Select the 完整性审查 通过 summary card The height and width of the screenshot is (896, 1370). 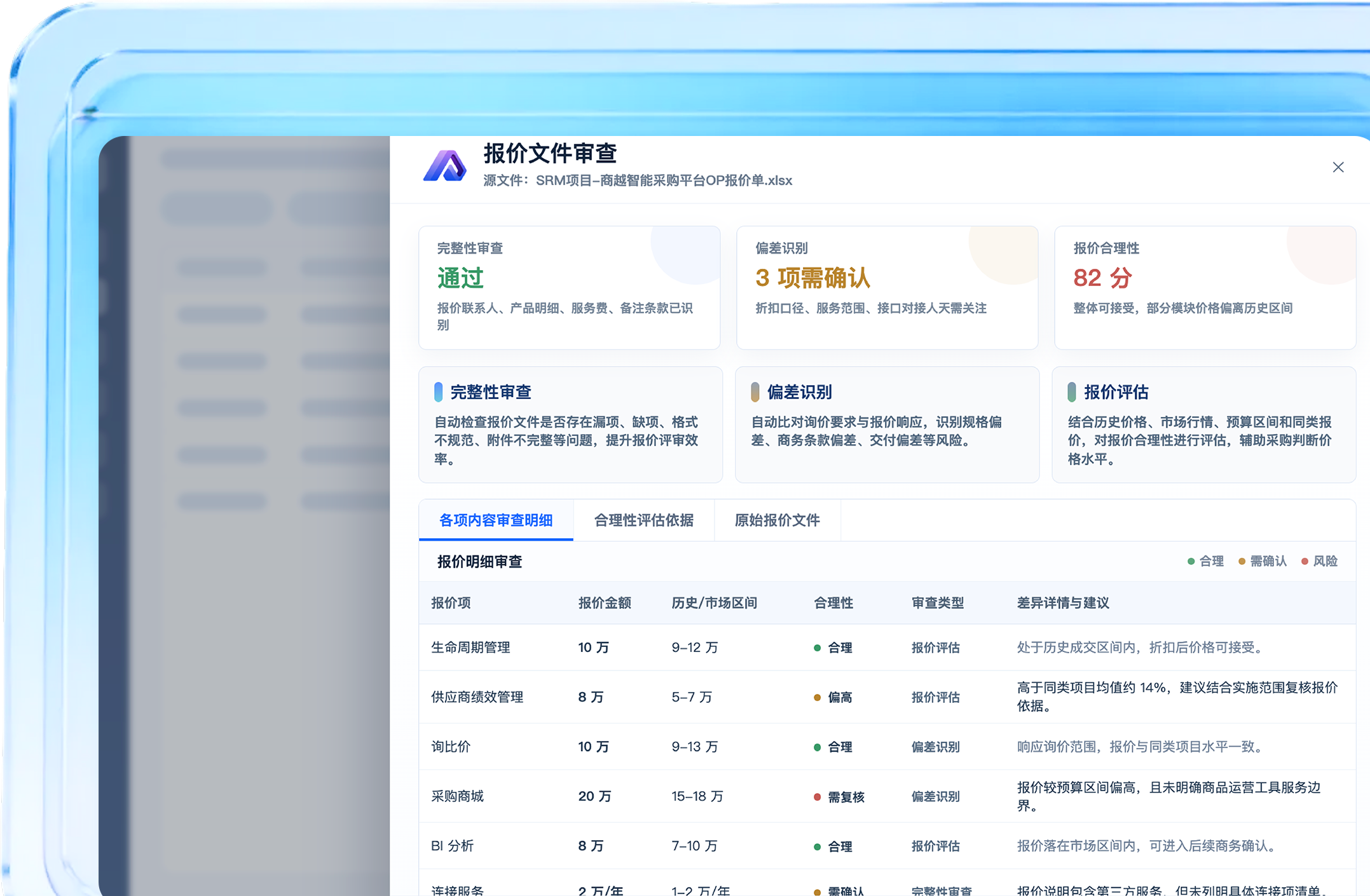(569, 287)
